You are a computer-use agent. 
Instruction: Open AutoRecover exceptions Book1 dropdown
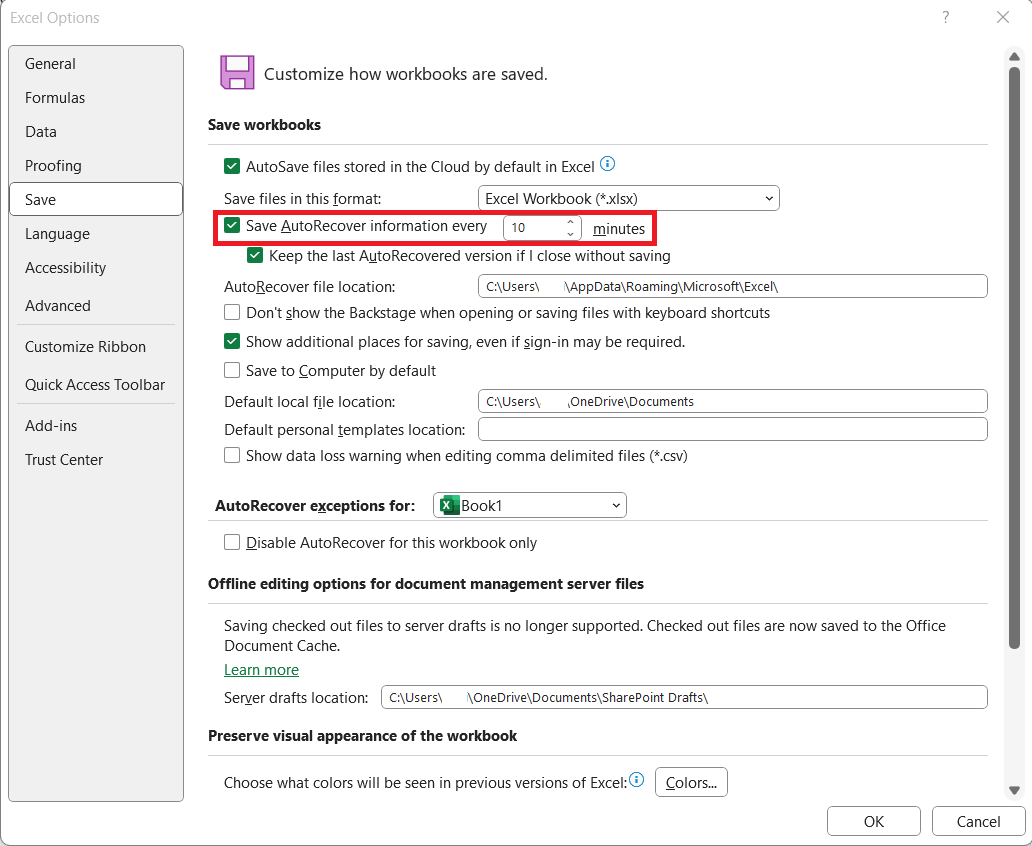point(530,505)
